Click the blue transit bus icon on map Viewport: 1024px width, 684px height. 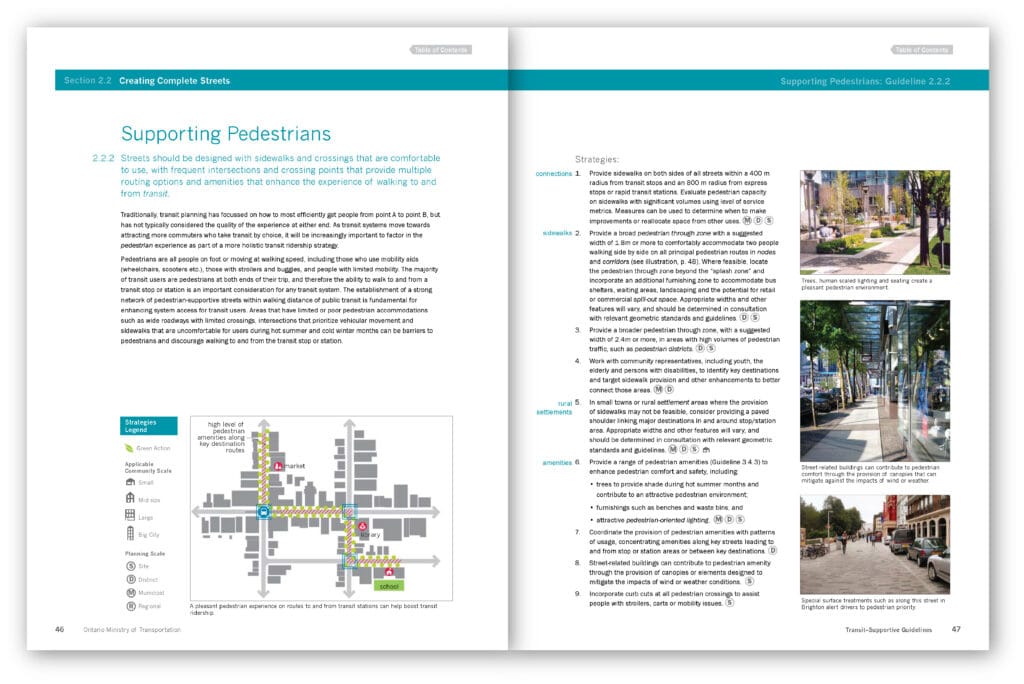point(264,512)
